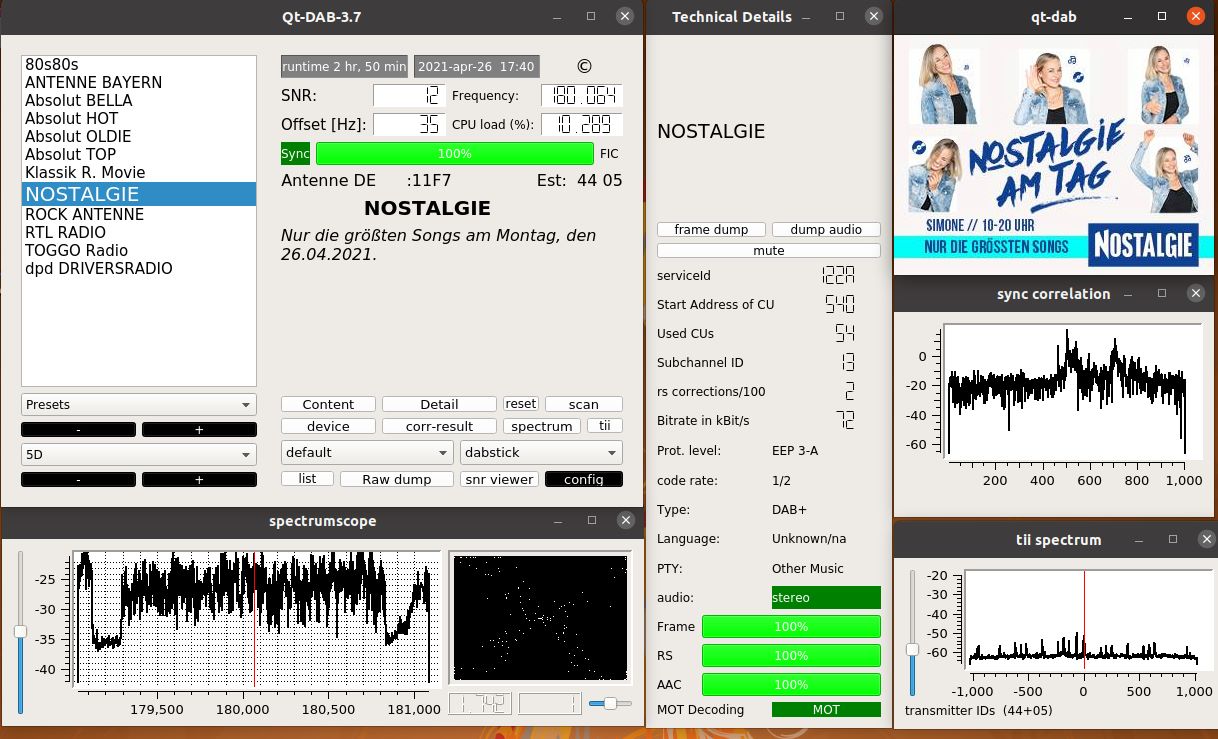The image size is (1218, 739).
Task: Click the runtime label
Action: 345,67
